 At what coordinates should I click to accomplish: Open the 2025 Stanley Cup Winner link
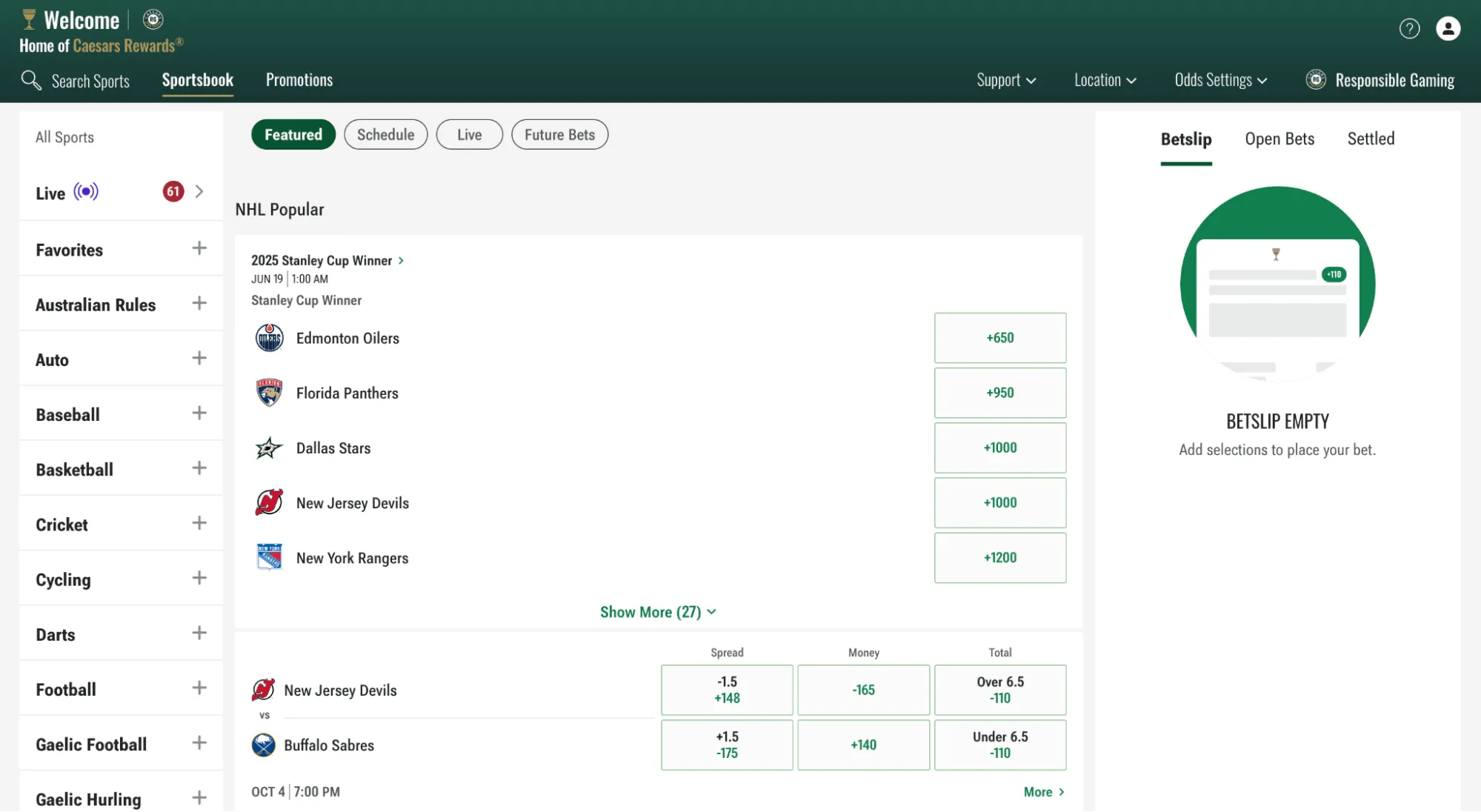pyautogui.click(x=327, y=260)
